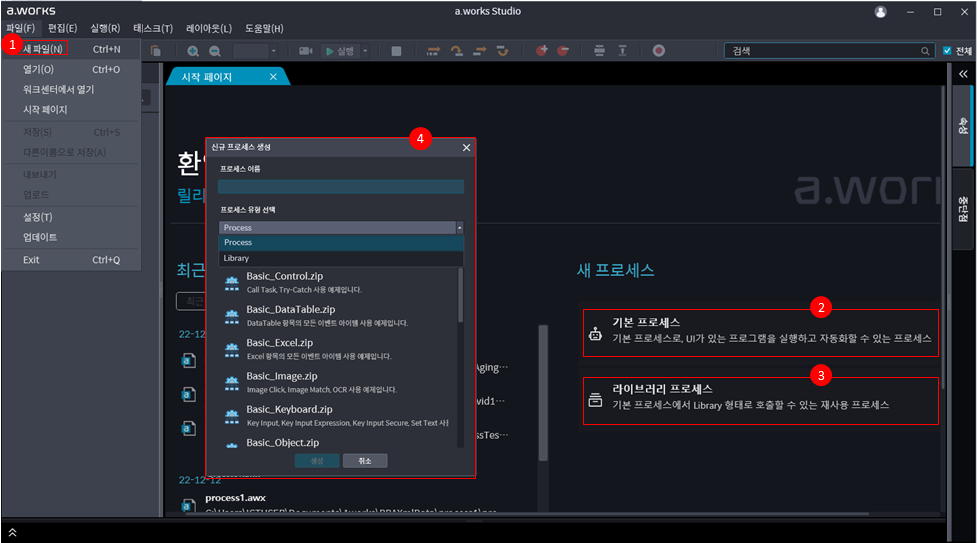The width and height of the screenshot is (977, 543).
Task: Click the round record toolbar icon
Action: point(659,51)
